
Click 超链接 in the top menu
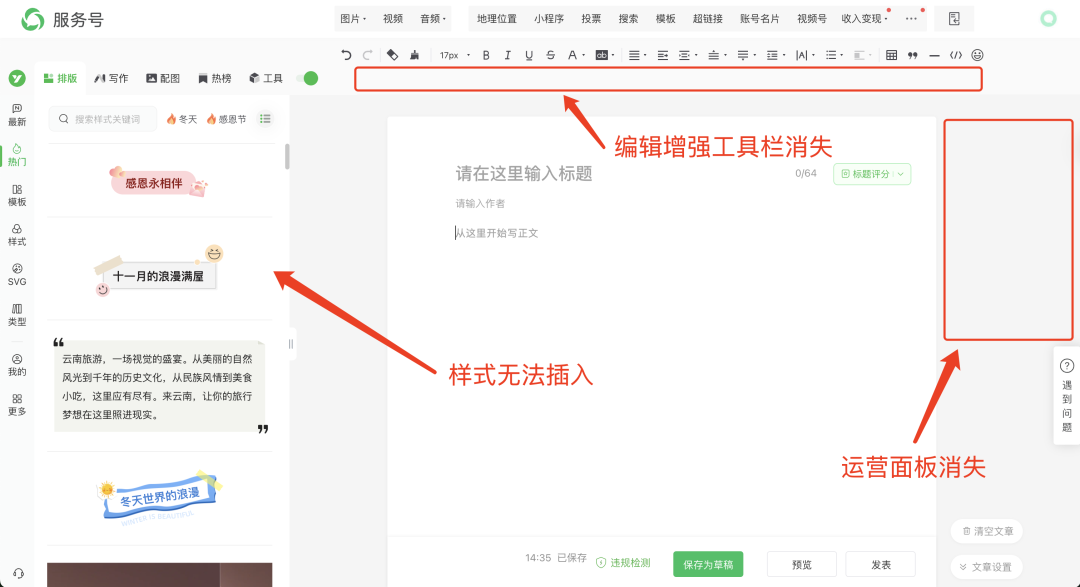pos(707,19)
